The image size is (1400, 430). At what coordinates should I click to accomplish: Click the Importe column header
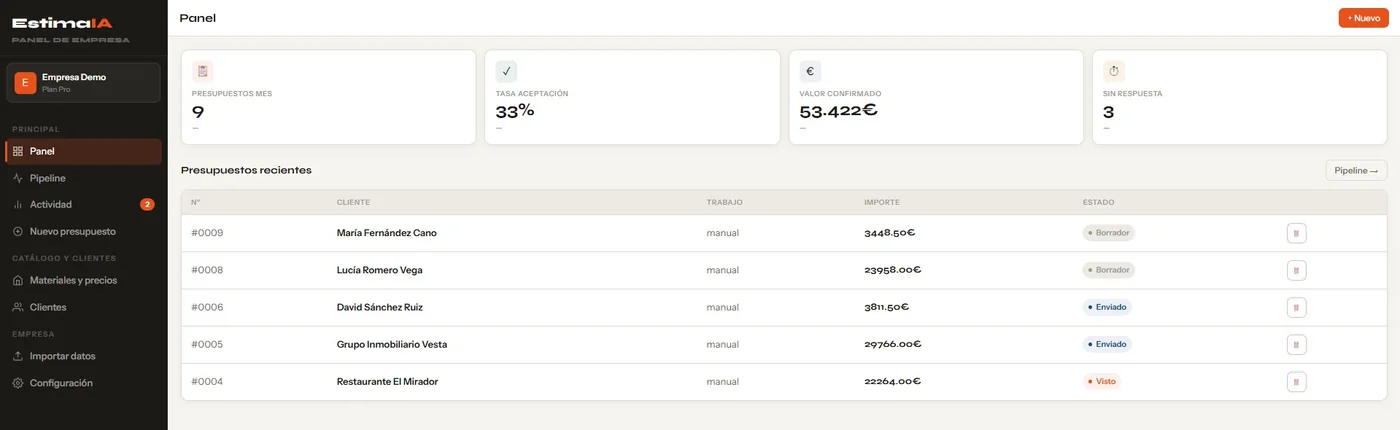pyautogui.click(x=882, y=202)
